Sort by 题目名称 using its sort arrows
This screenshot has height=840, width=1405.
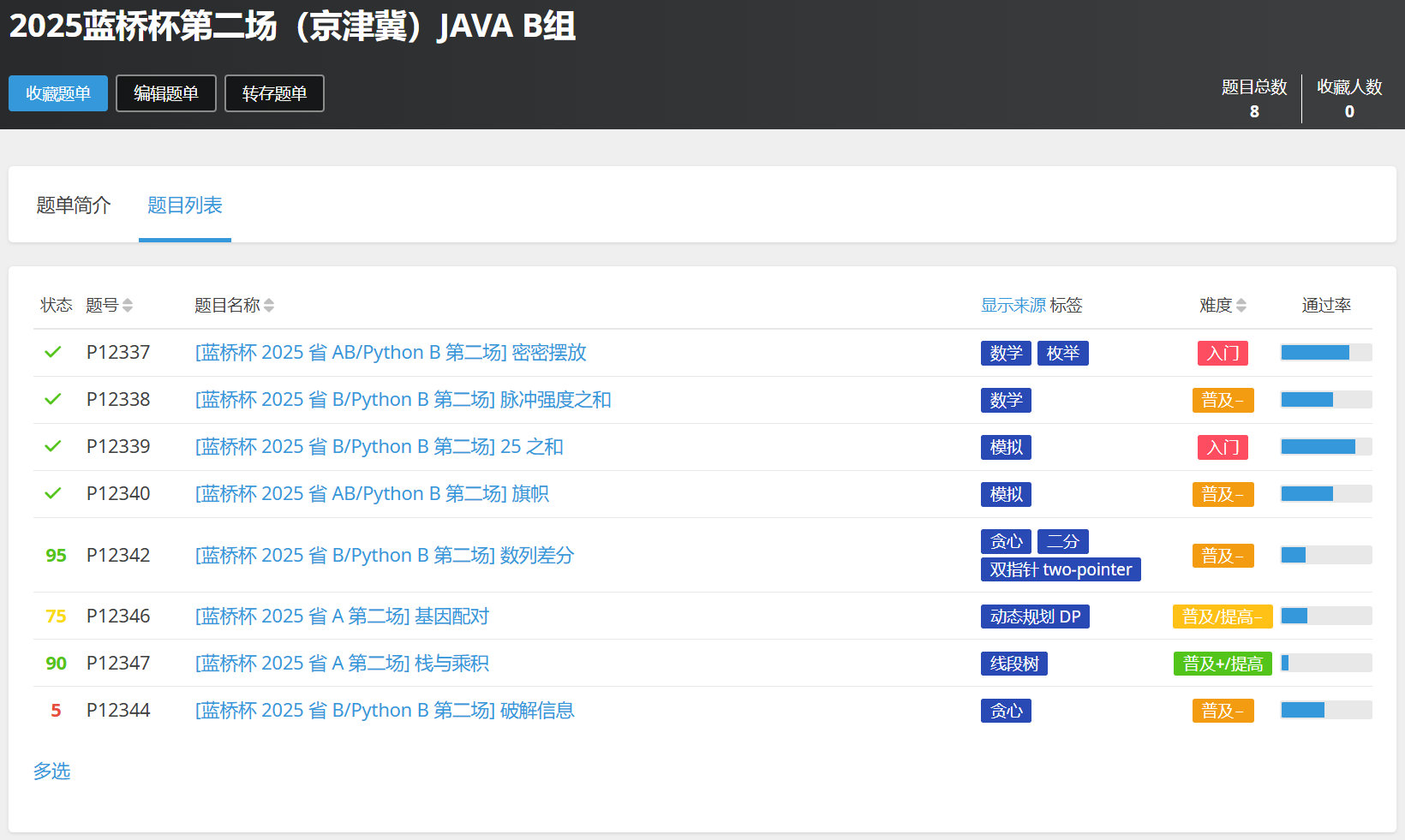point(269,306)
